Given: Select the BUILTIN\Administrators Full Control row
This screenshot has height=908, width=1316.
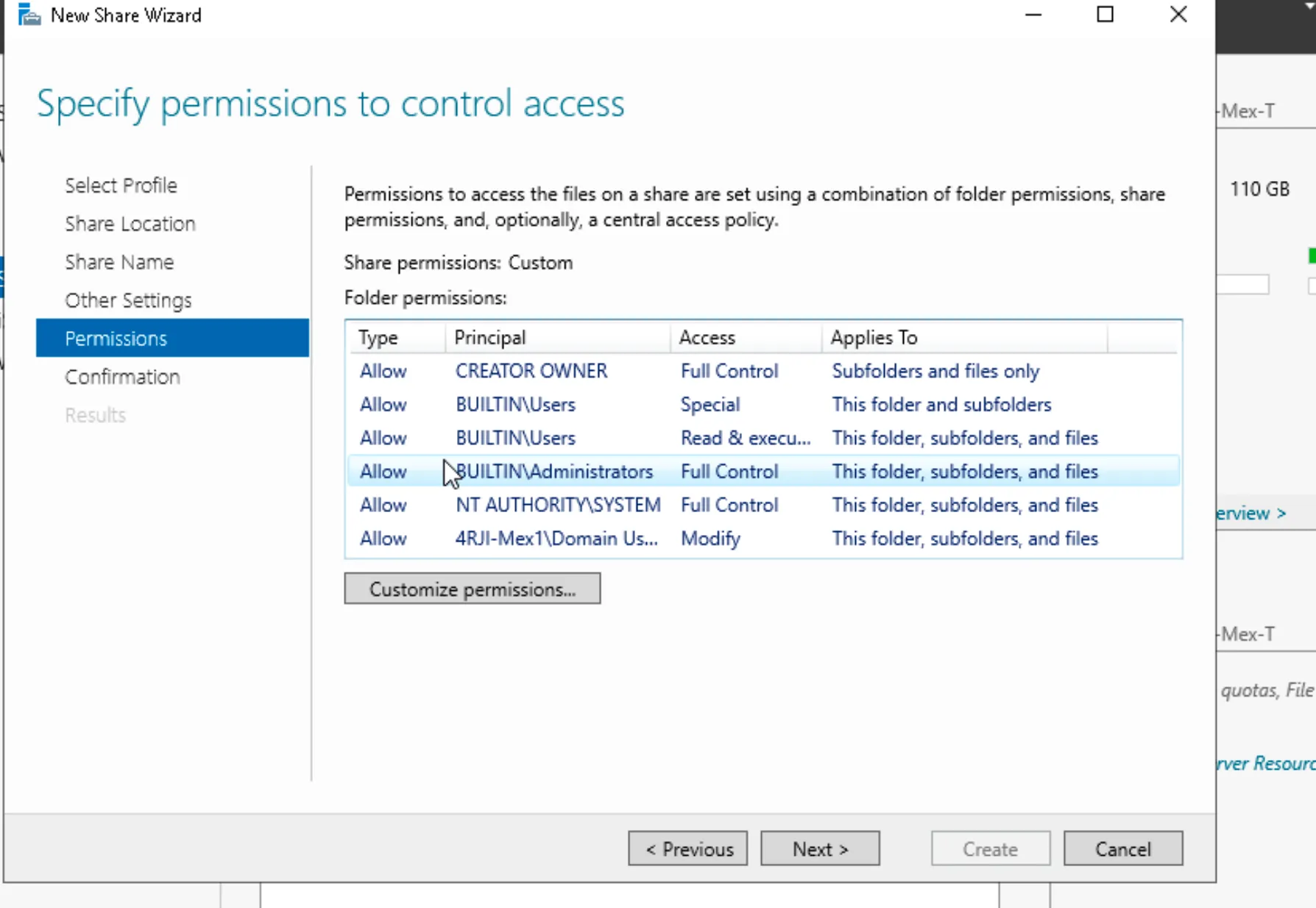Looking at the screenshot, I should [554, 471].
